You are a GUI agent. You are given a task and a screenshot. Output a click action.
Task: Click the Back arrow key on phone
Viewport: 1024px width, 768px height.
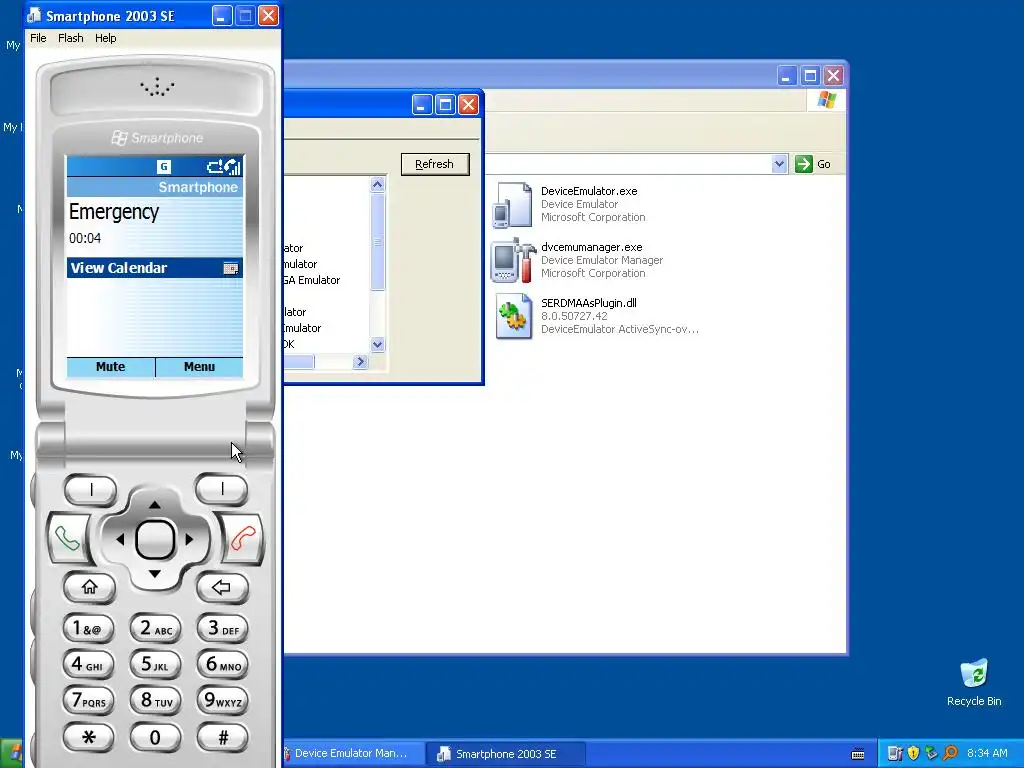point(222,586)
